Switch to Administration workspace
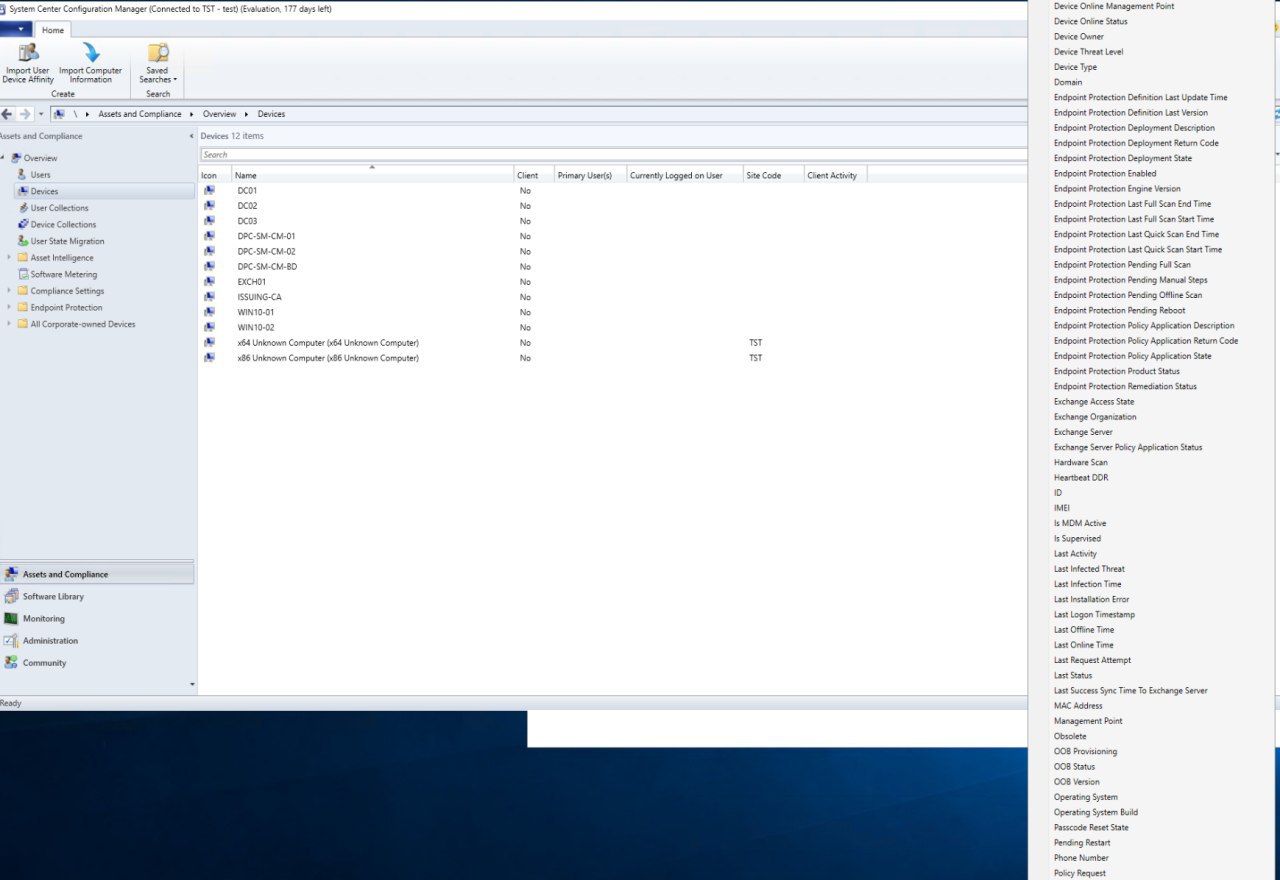The image size is (1280, 880). [x=97, y=641]
